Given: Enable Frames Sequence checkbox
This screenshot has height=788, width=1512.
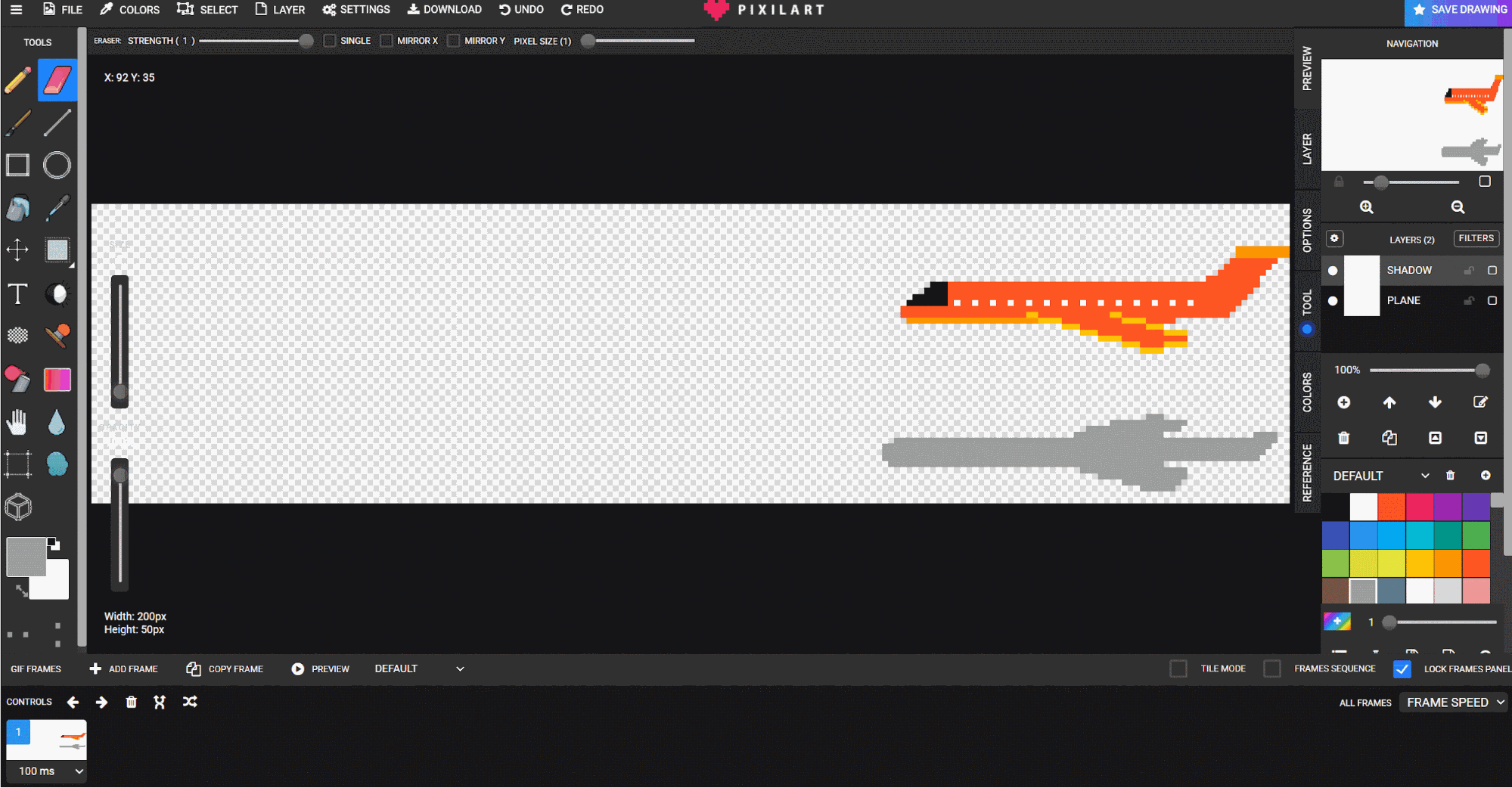Looking at the screenshot, I should pos(1272,669).
